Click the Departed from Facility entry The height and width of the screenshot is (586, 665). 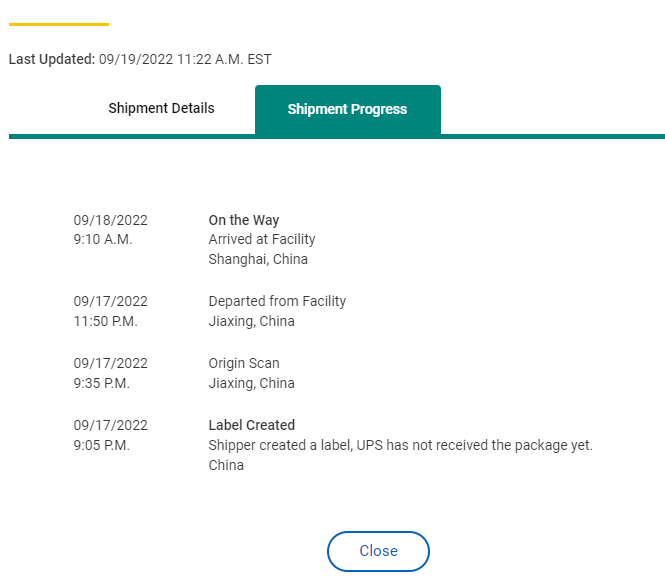[x=277, y=301]
